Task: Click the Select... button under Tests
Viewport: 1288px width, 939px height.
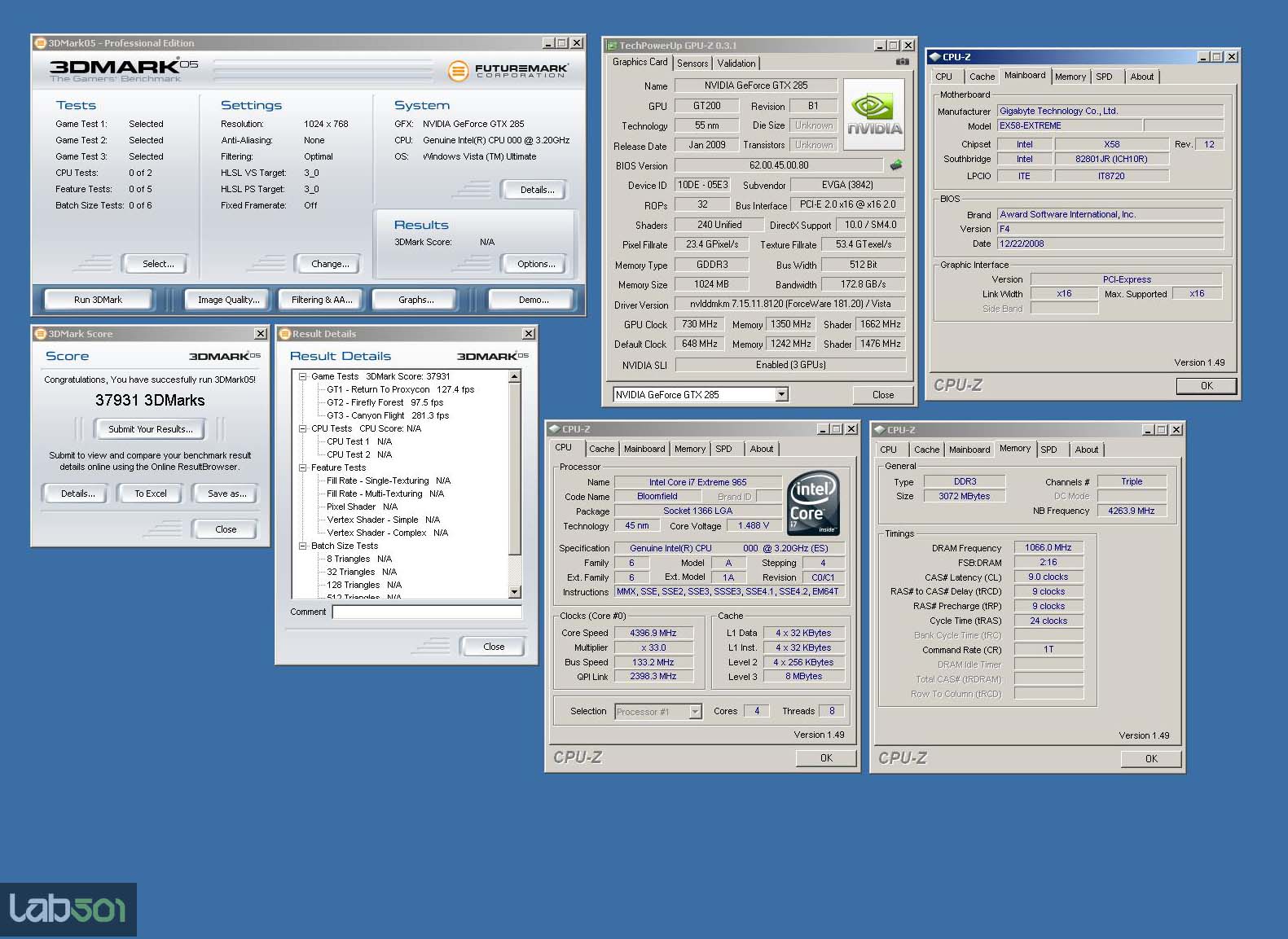Action: click(x=158, y=264)
